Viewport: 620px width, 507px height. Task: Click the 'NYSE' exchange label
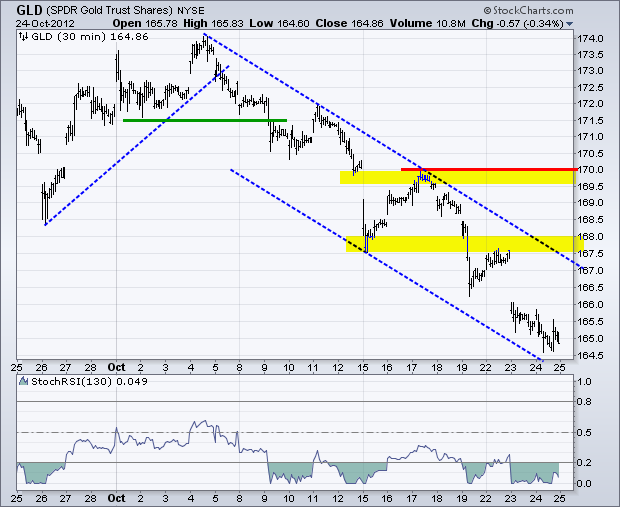[191, 11]
